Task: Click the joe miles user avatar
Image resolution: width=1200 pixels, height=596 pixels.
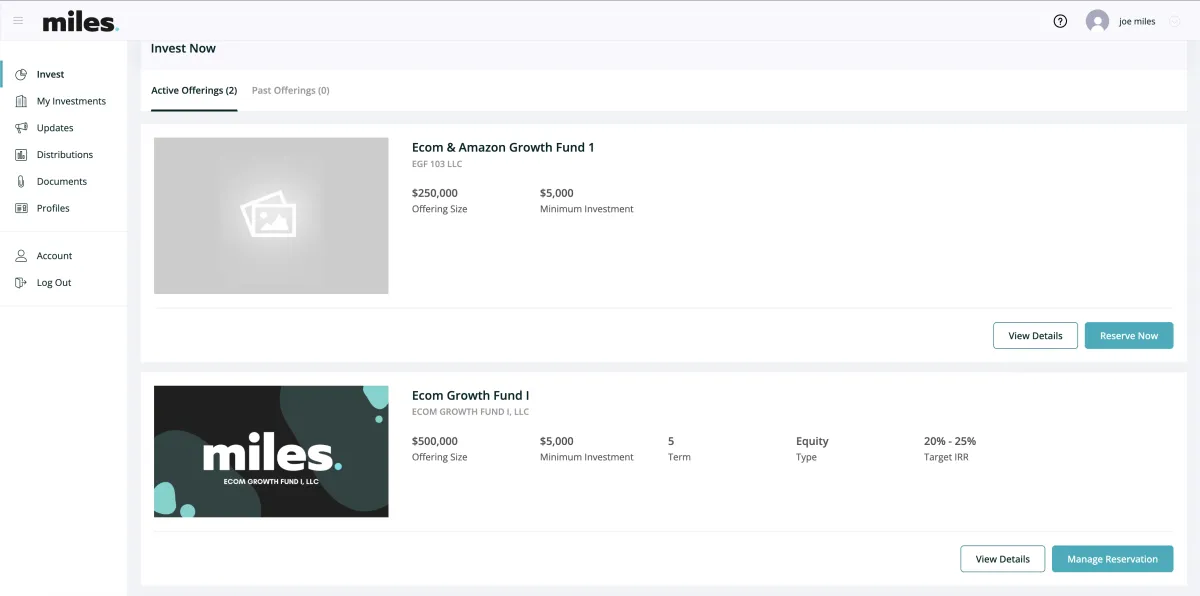Action: point(1097,21)
